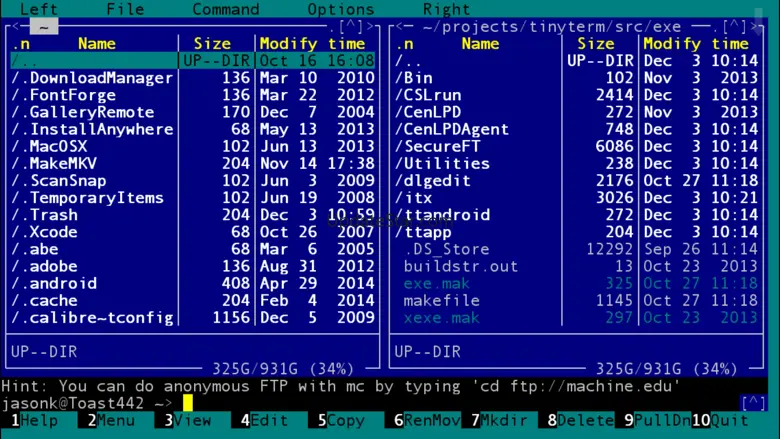This screenshot has width=780, height=439.
Task: Click the right panel history list [^] indicator
Action: tap(735, 27)
